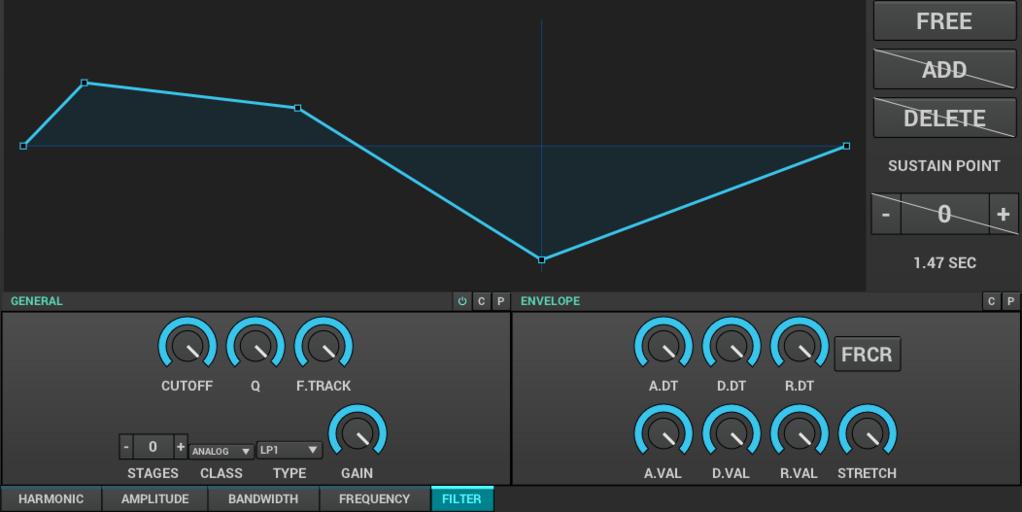The height and width of the screenshot is (512, 1022).
Task: Increase the STAGES value with plus
Action: (x=180, y=447)
